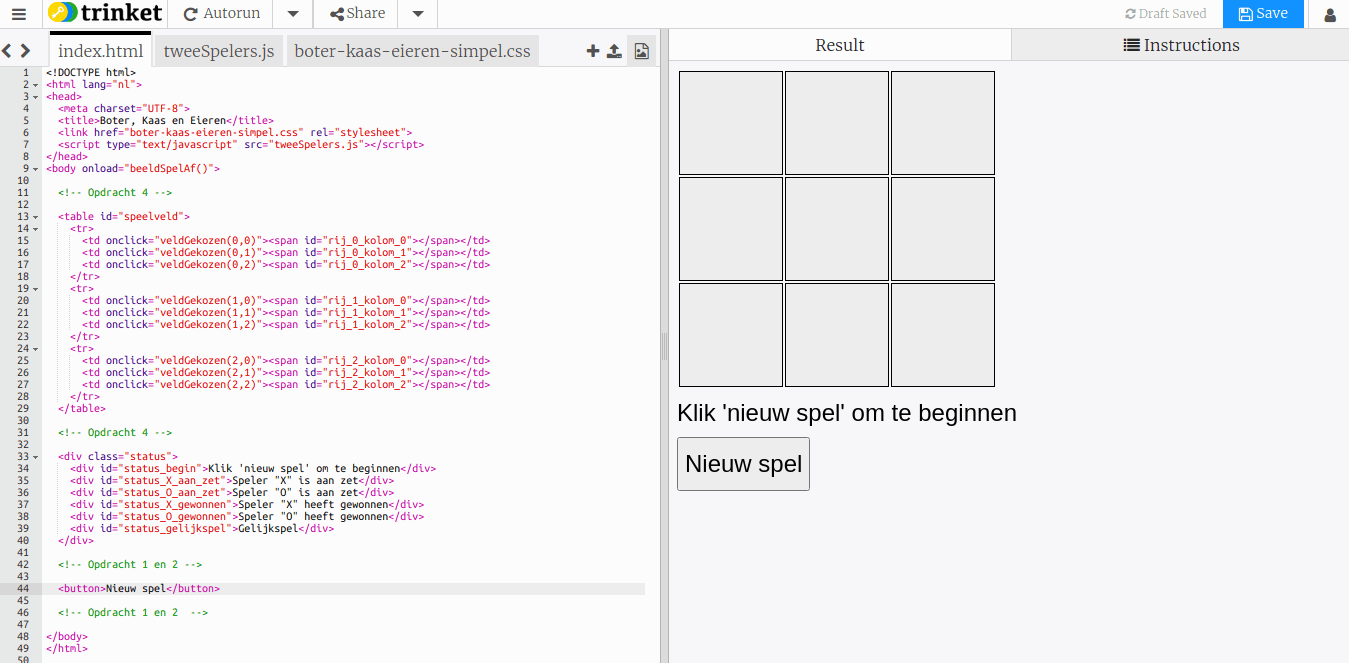
Task: Open boter-kaas-eieren-simpel.css tab
Action: tap(413, 51)
